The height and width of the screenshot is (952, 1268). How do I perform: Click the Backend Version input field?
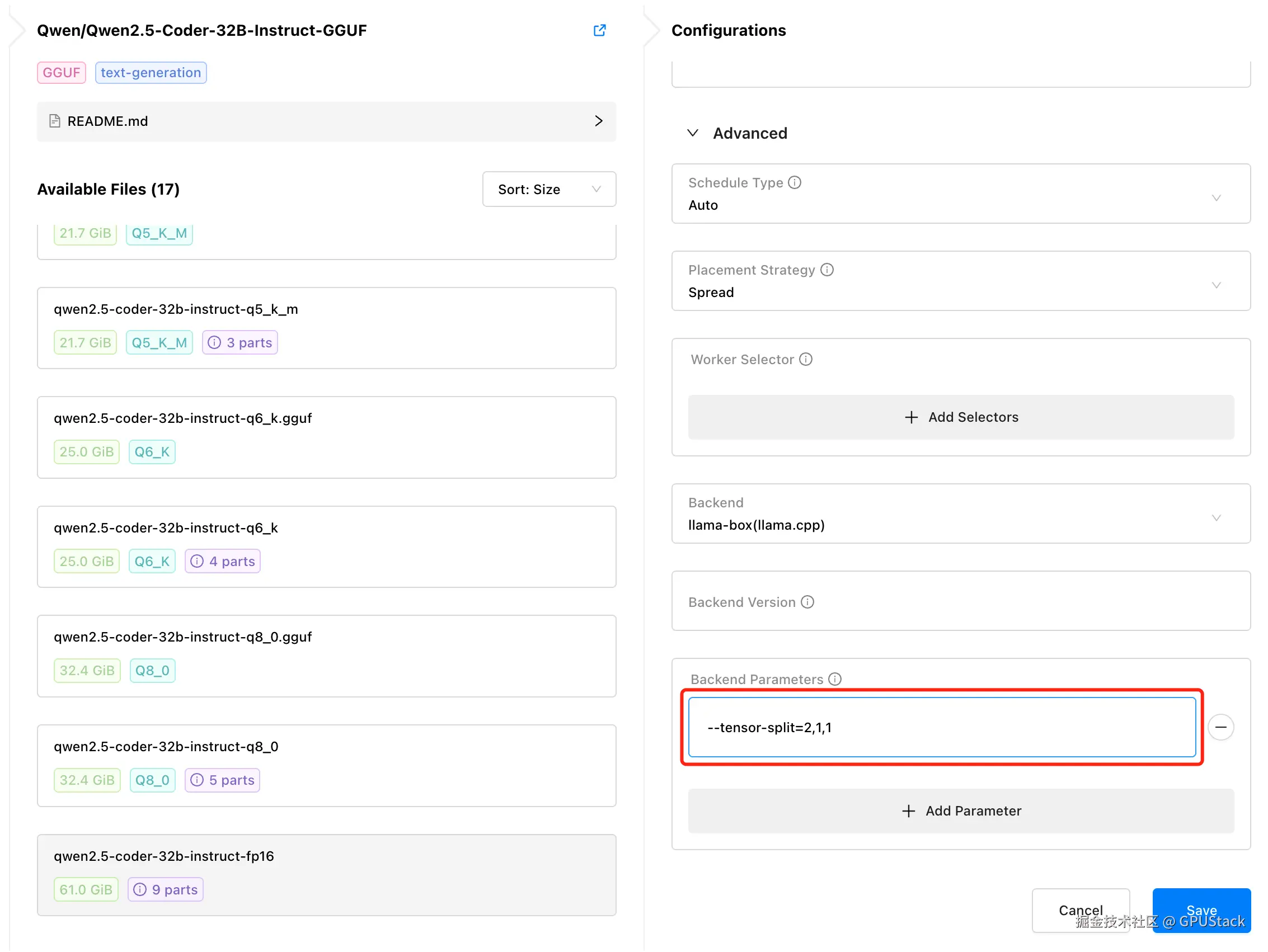point(961,601)
